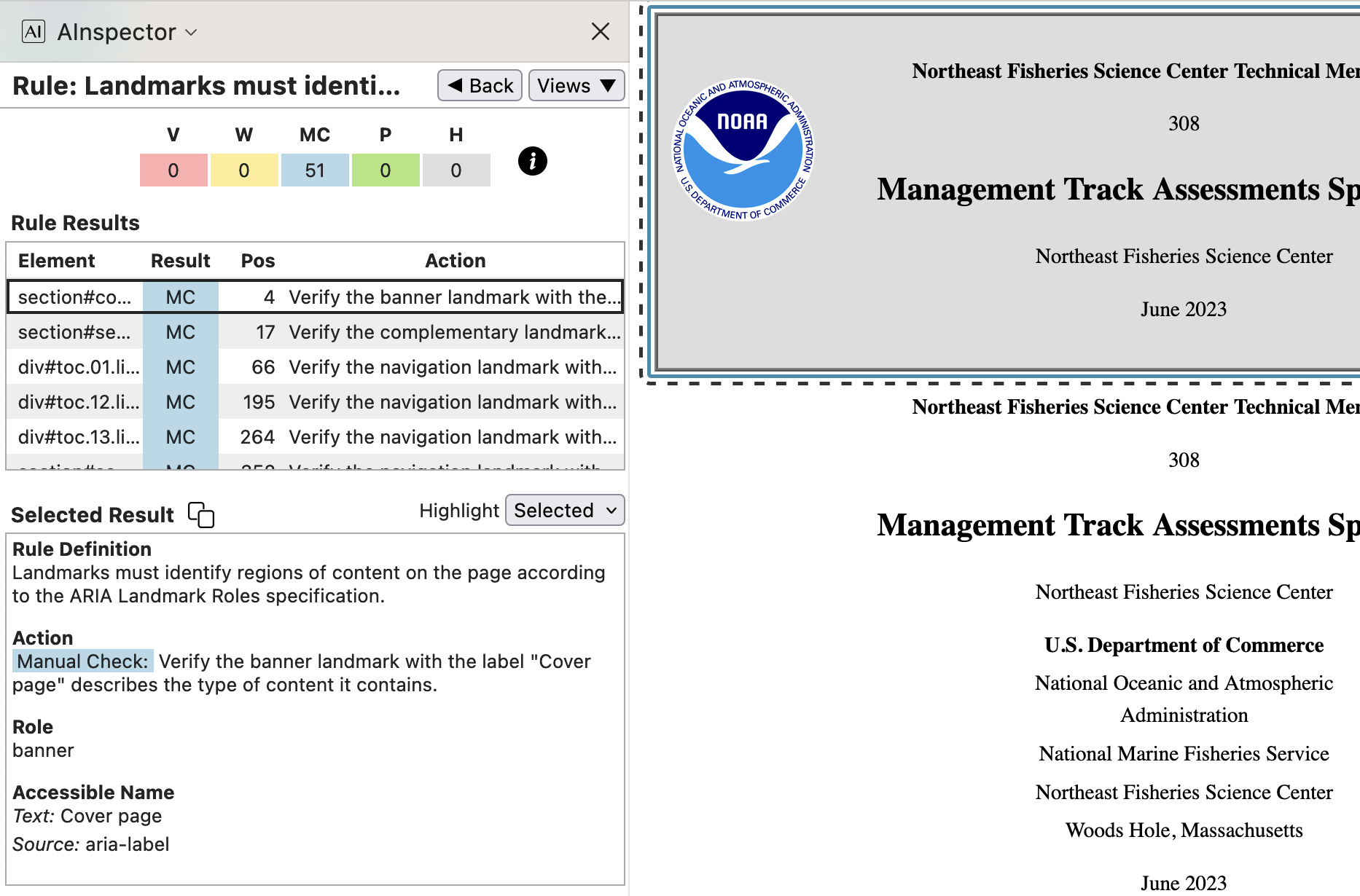Image resolution: width=1360 pixels, height=896 pixels.
Task: Click the Violations count red swatch
Action: pos(173,170)
